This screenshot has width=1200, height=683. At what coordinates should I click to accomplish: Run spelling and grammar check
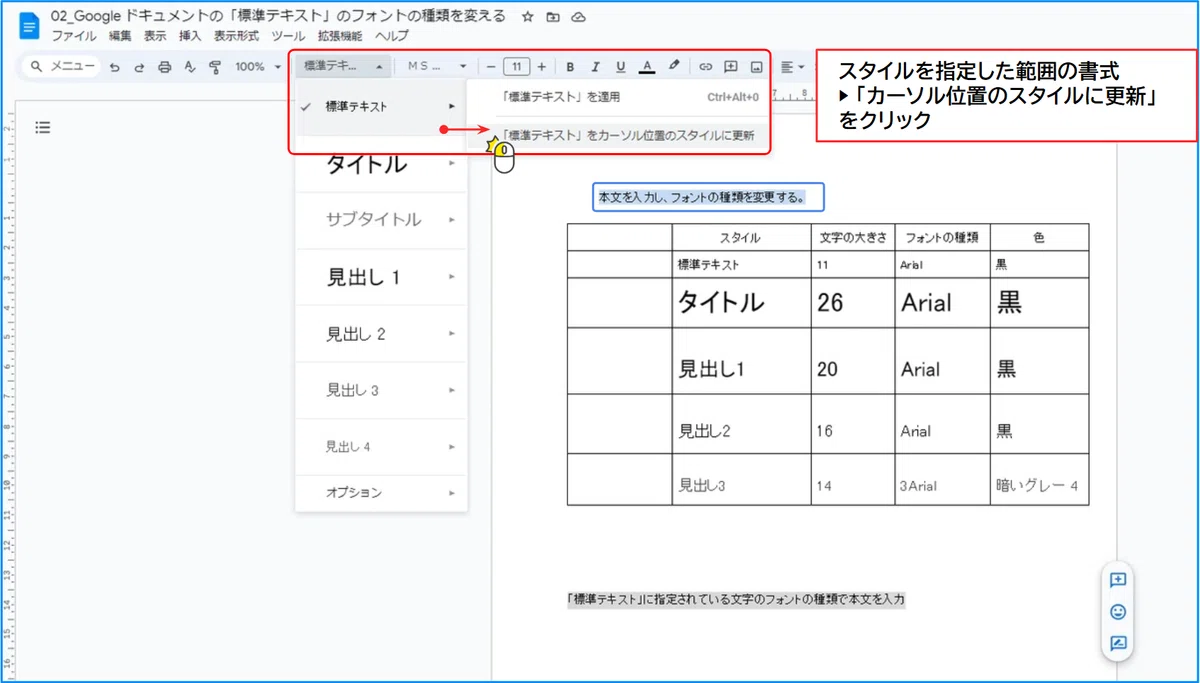point(190,67)
